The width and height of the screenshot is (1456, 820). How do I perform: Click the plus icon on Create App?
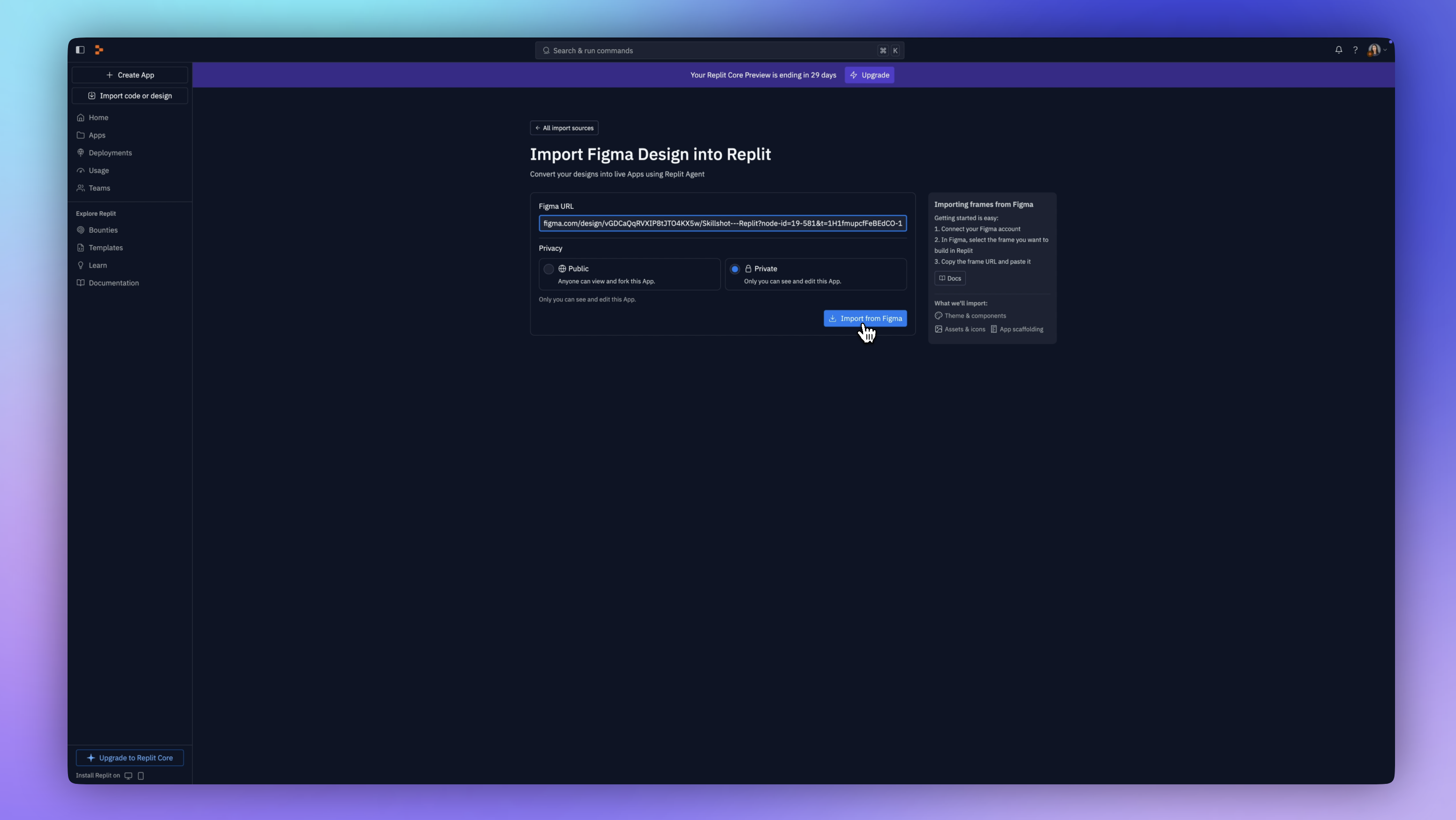110,75
